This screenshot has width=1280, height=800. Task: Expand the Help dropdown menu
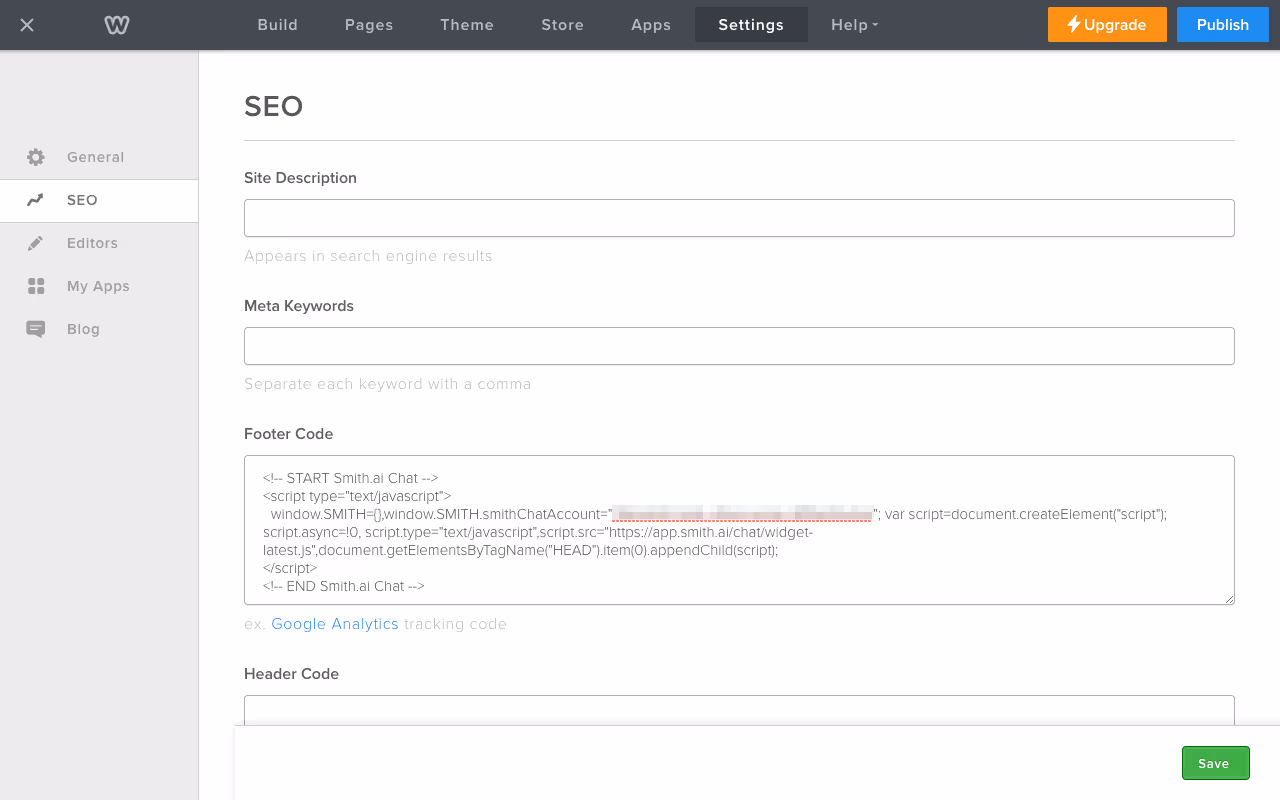tap(854, 25)
